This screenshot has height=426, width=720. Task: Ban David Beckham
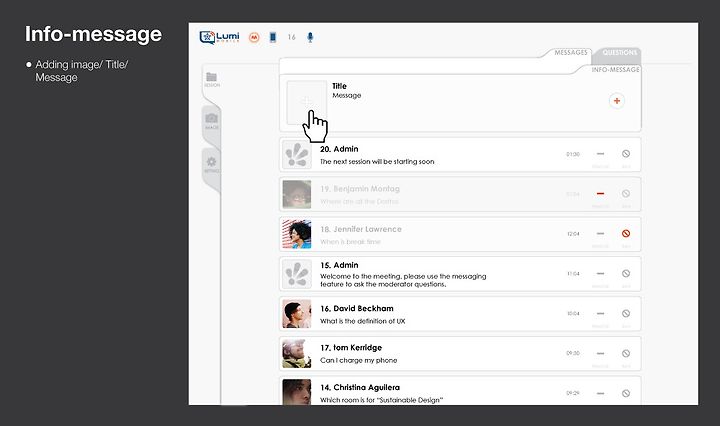pos(626,314)
